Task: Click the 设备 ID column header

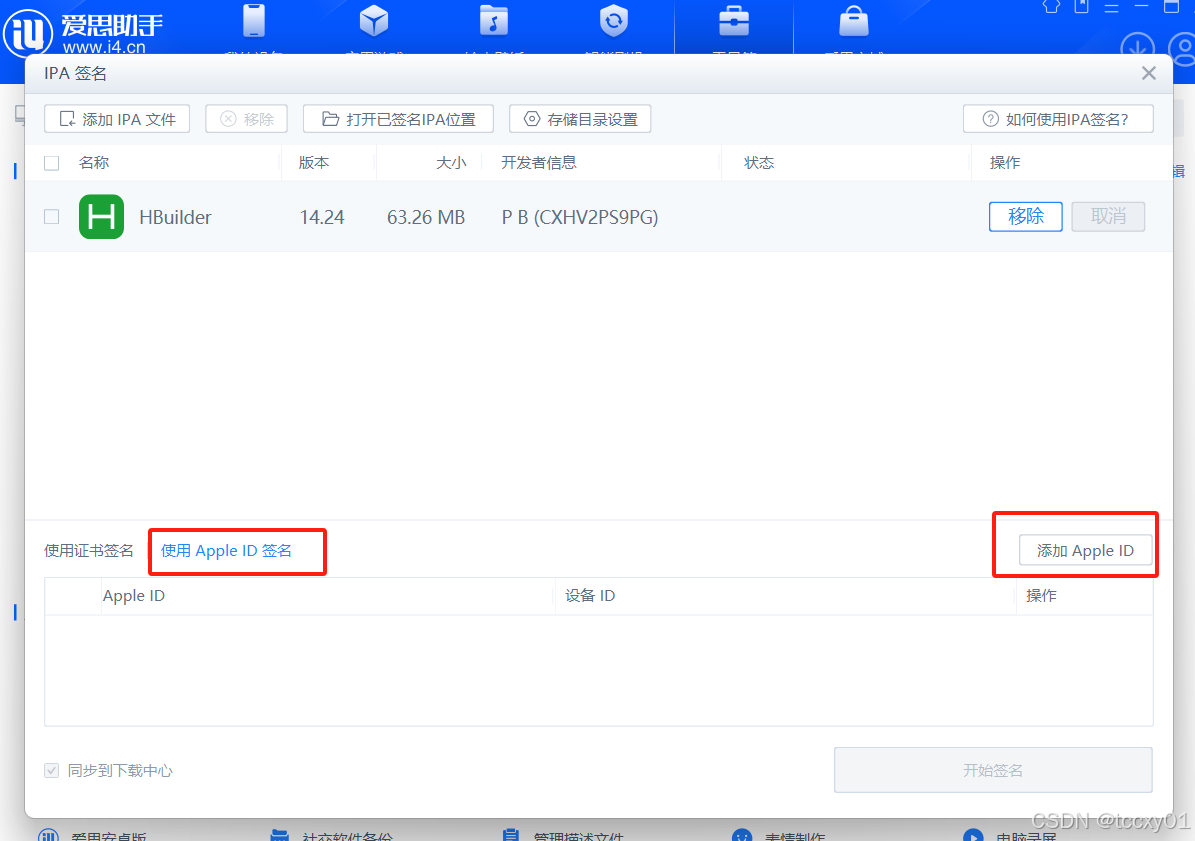Action: click(590, 596)
